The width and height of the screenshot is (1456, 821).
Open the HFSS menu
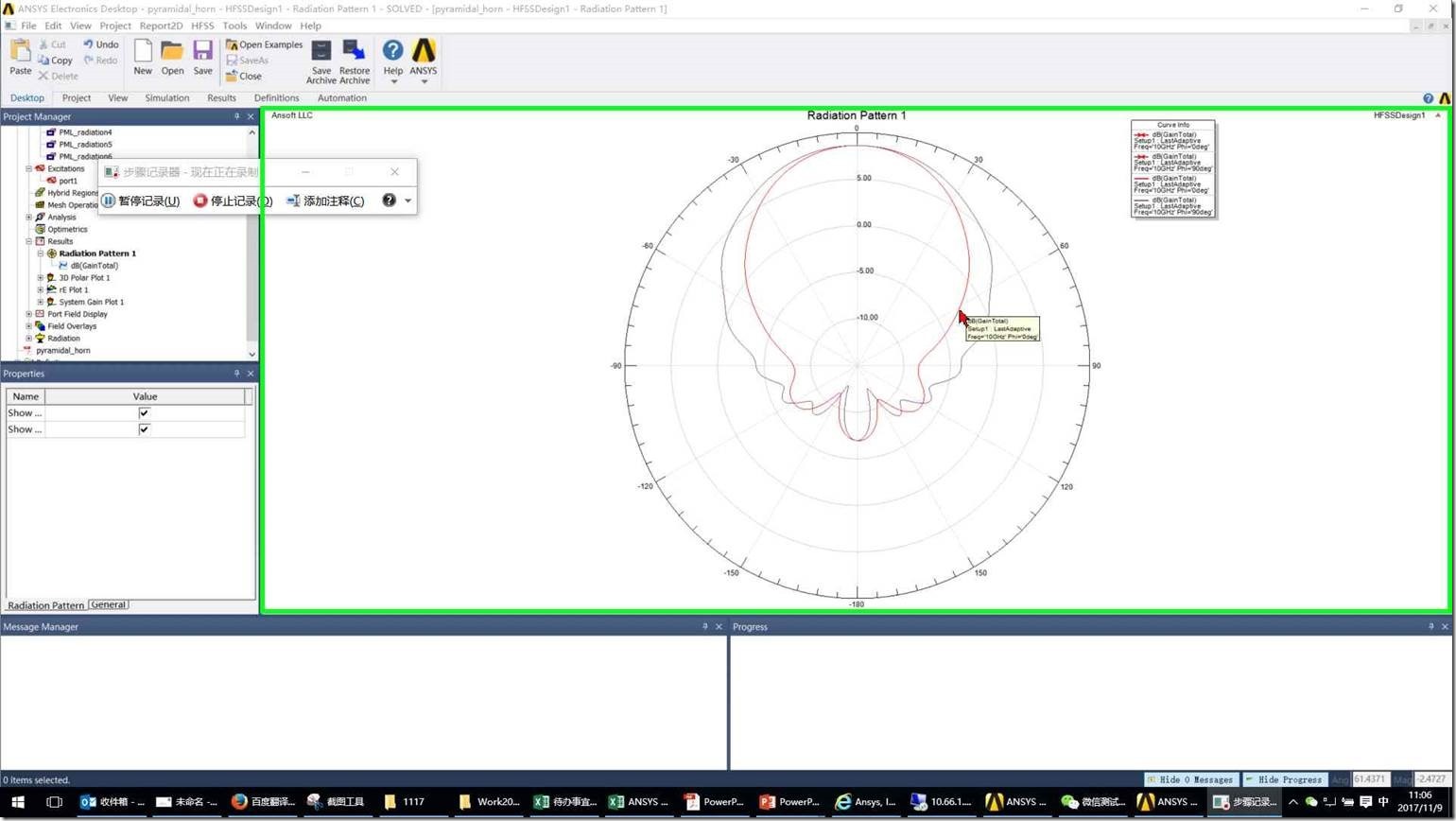coord(202,26)
